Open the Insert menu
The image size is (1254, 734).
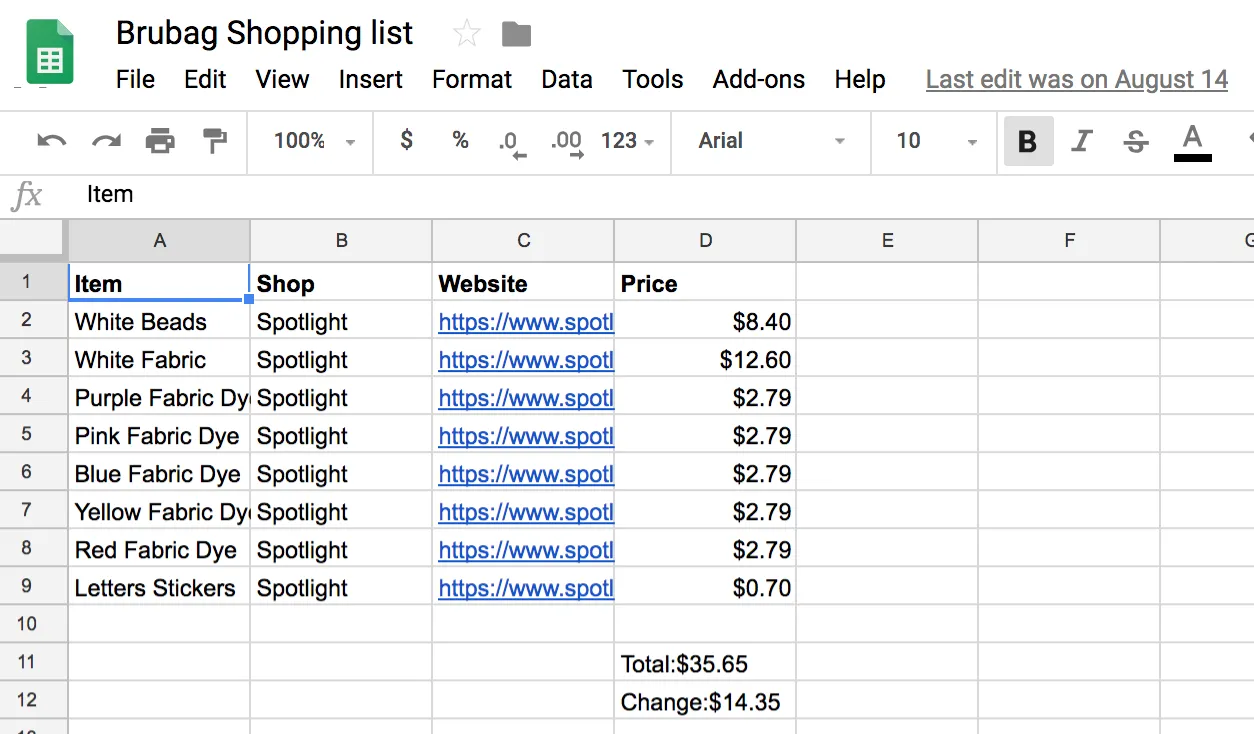370,80
